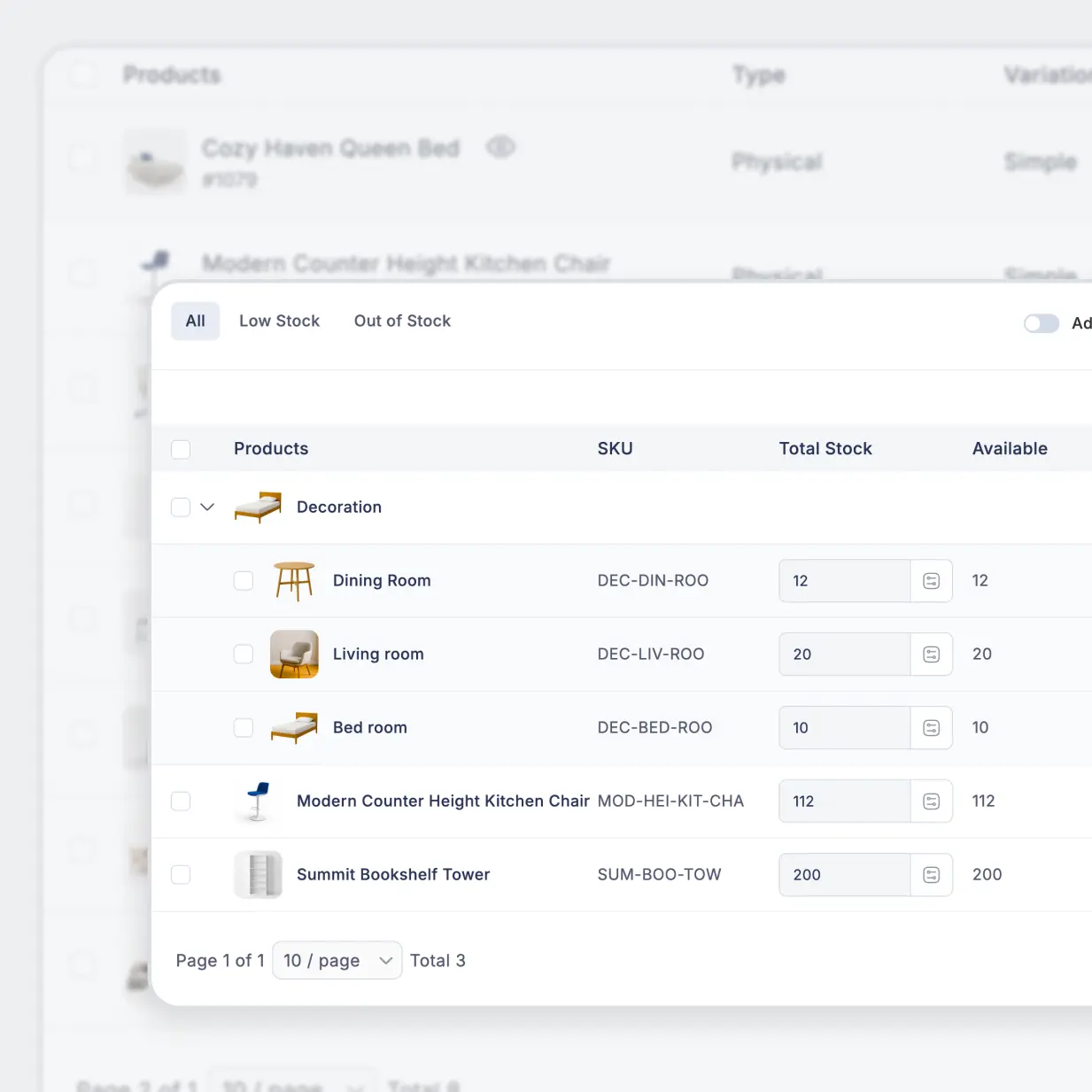
Task: Click the Summit Bookshelf Tower name
Action: tap(393, 875)
